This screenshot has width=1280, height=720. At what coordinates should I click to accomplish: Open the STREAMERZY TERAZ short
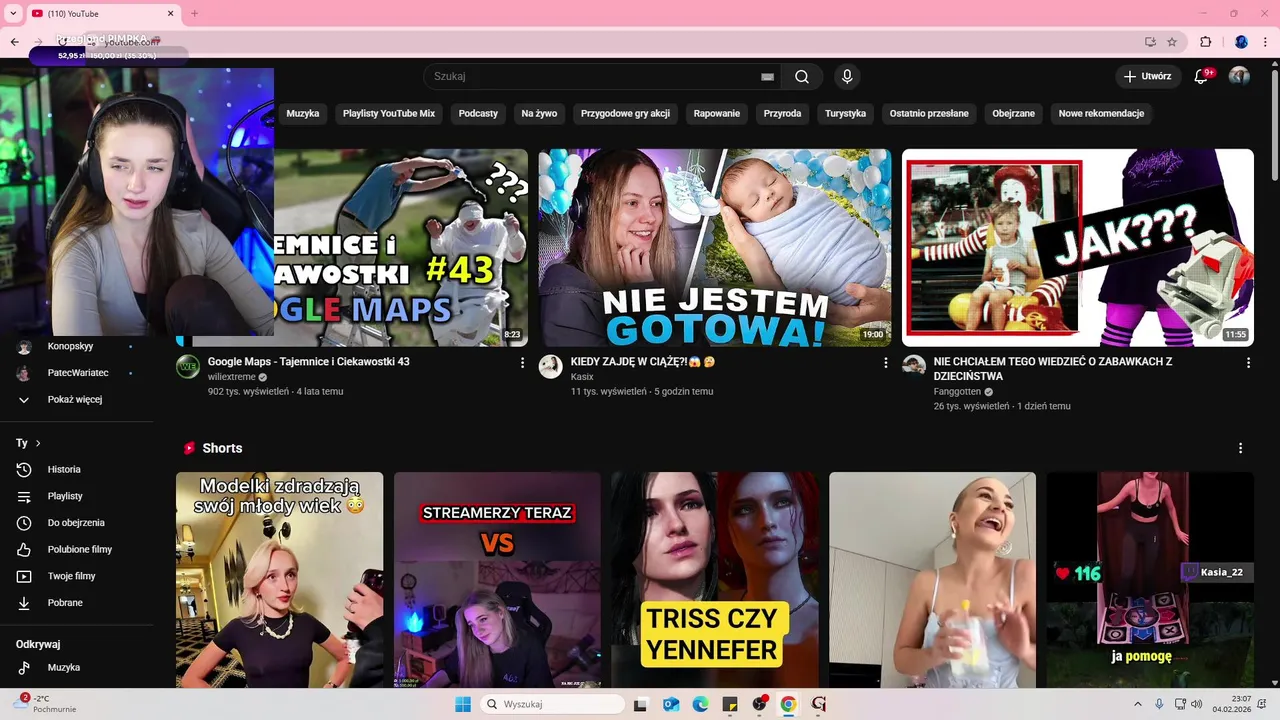click(x=497, y=580)
